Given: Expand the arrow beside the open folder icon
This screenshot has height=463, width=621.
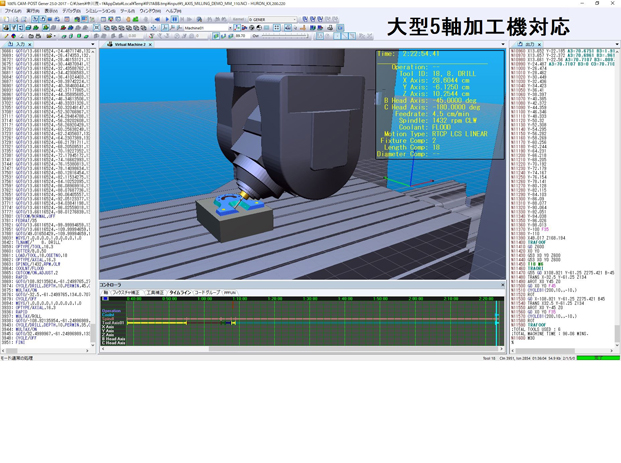Looking at the screenshot, I should (55, 36).
